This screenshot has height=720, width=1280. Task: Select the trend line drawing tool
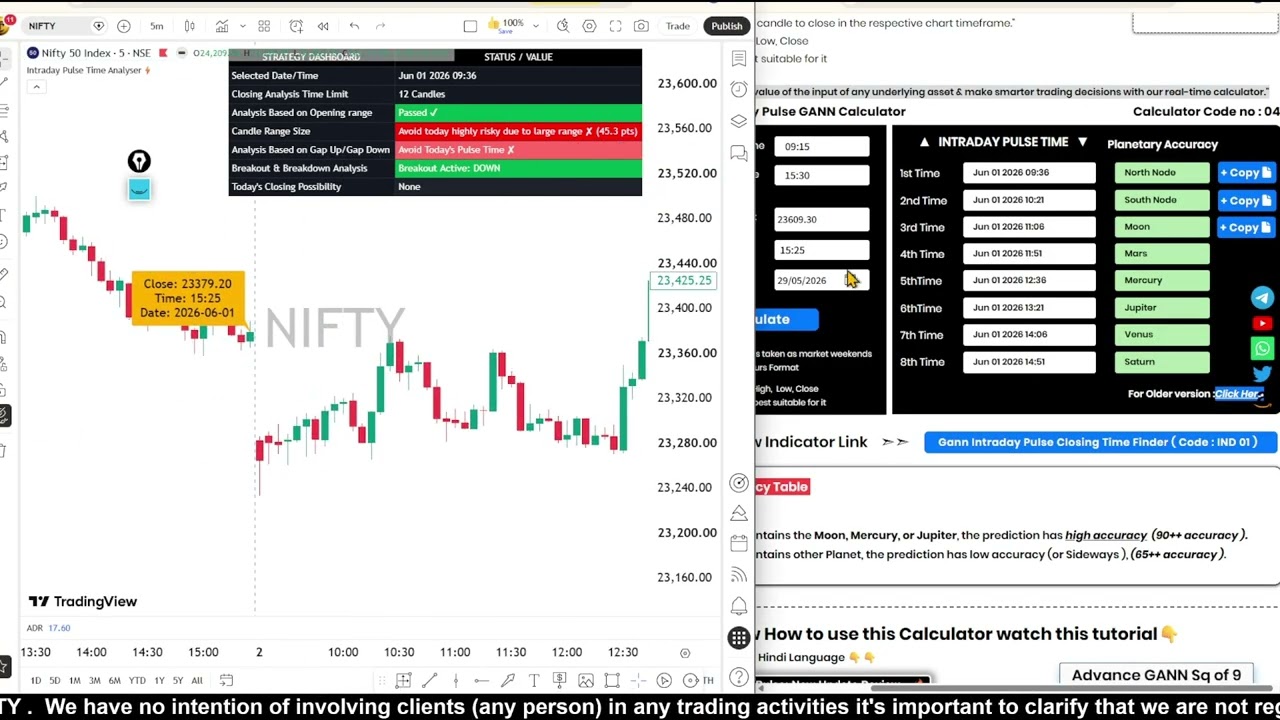coord(429,681)
